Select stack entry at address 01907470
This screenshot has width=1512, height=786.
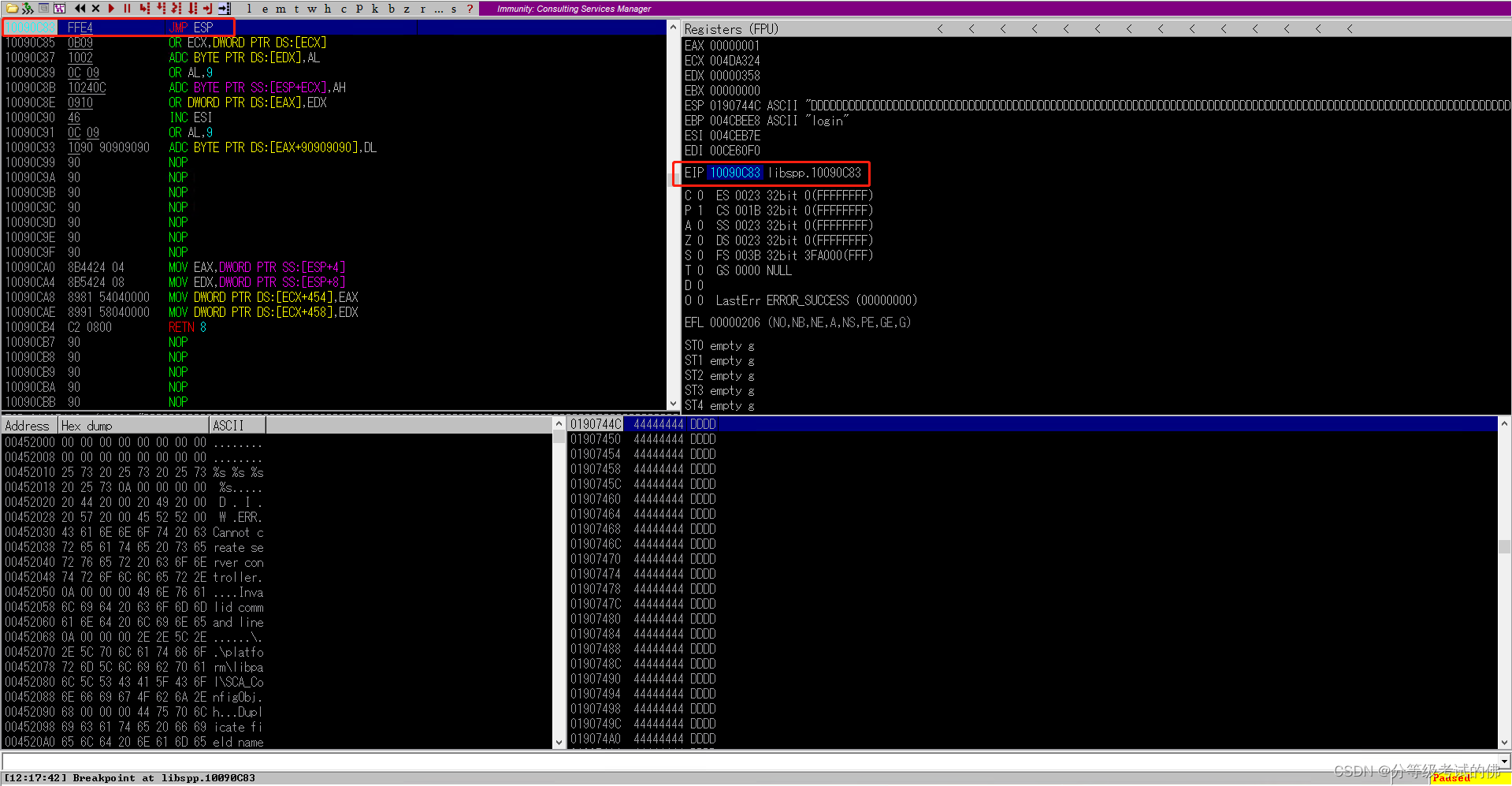point(1032,559)
